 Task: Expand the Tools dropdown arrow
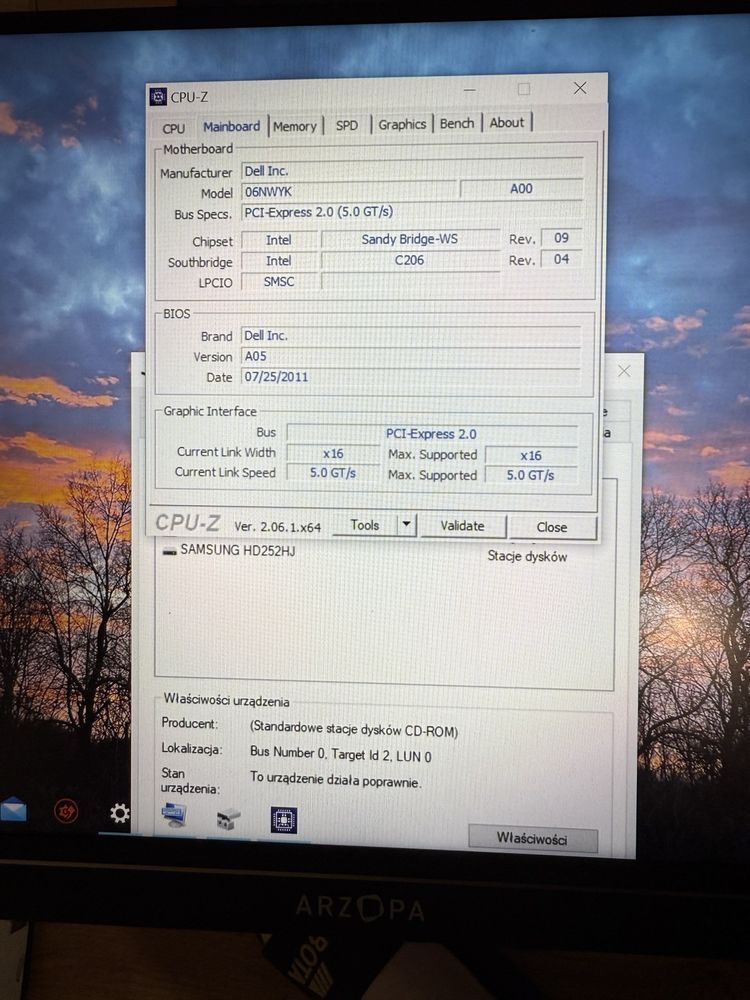click(x=406, y=526)
